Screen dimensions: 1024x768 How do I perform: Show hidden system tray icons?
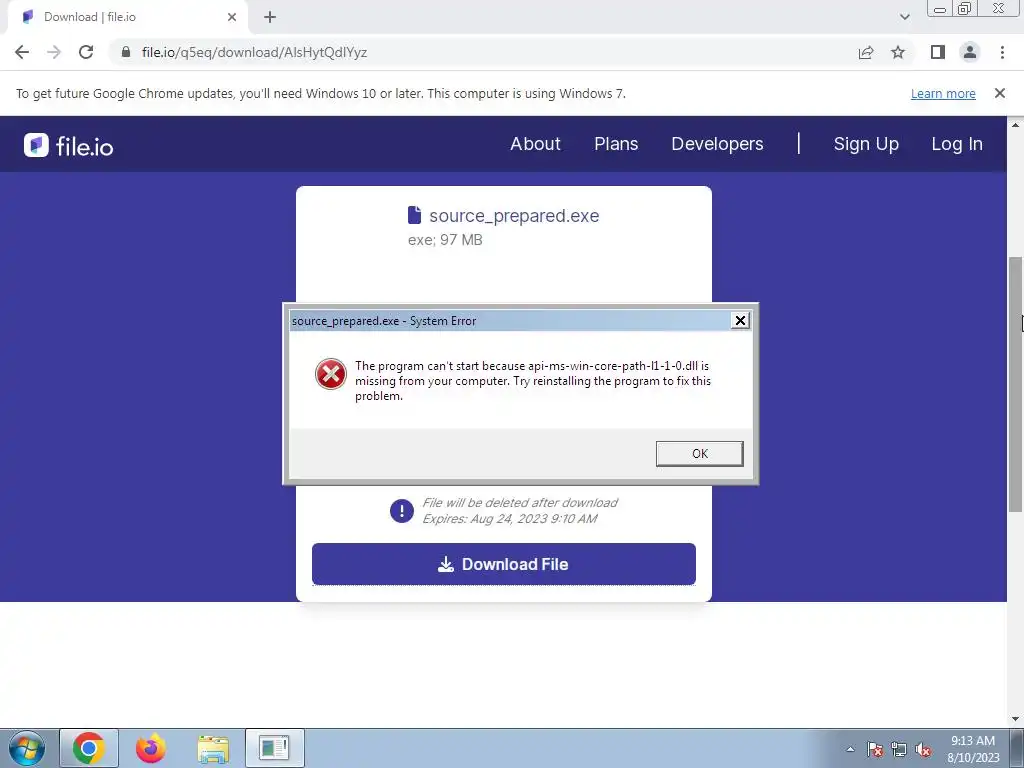pyautogui.click(x=850, y=749)
